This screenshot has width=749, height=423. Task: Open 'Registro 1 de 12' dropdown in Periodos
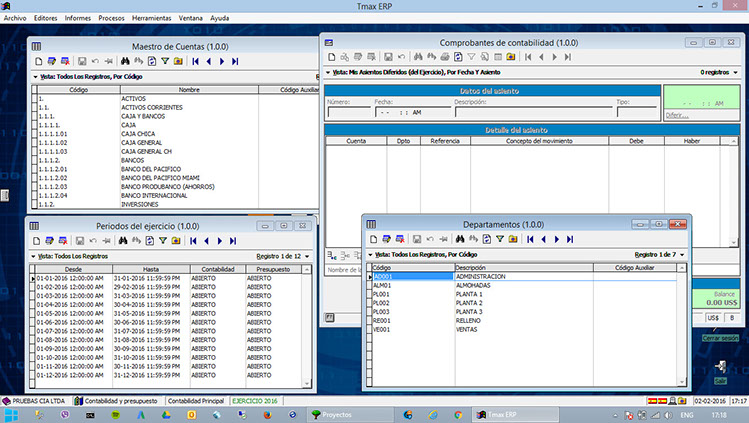[x=306, y=256]
